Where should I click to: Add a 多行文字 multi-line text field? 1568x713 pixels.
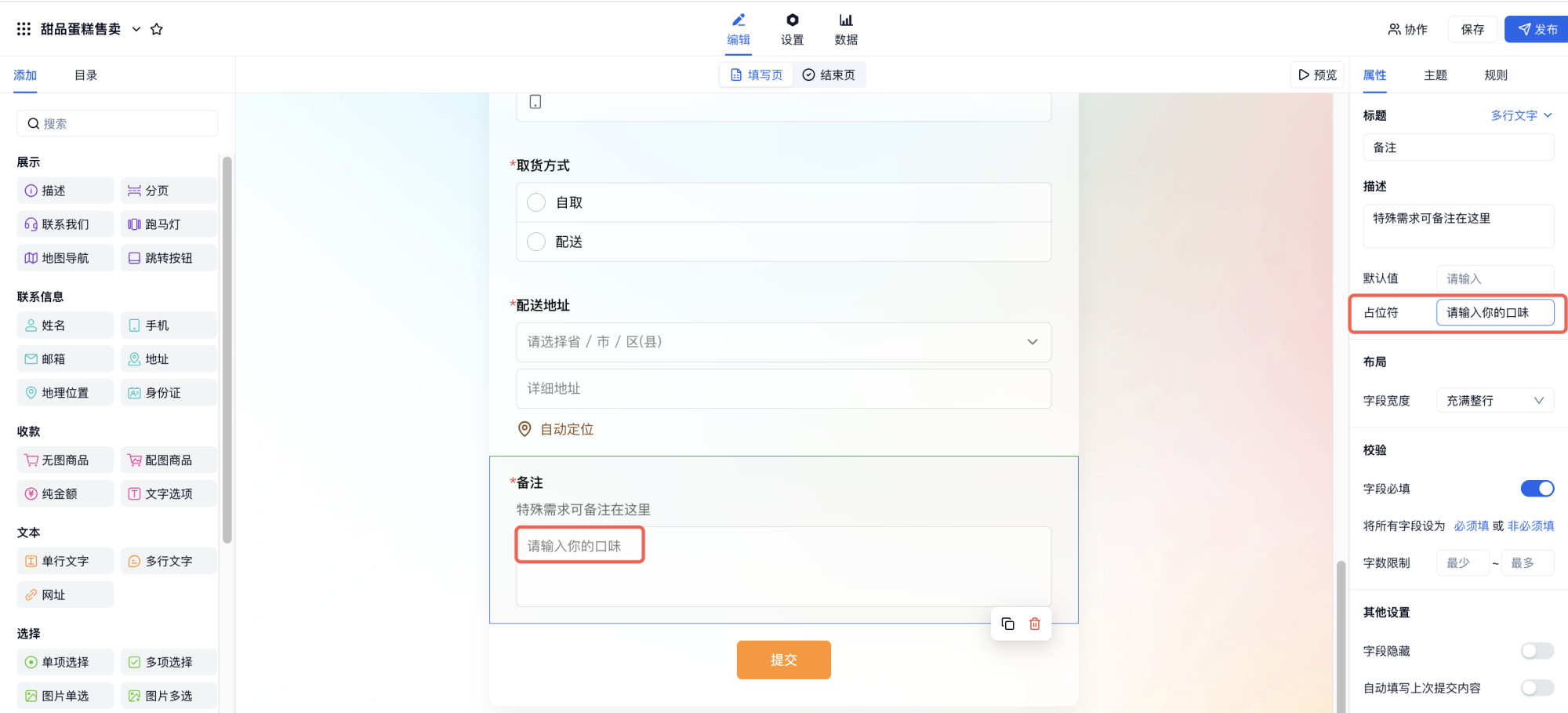click(169, 562)
